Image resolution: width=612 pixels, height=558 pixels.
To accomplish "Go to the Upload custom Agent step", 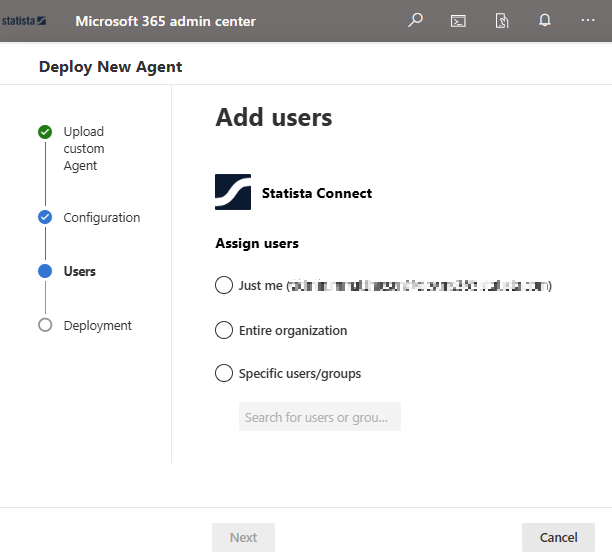I will [84, 148].
